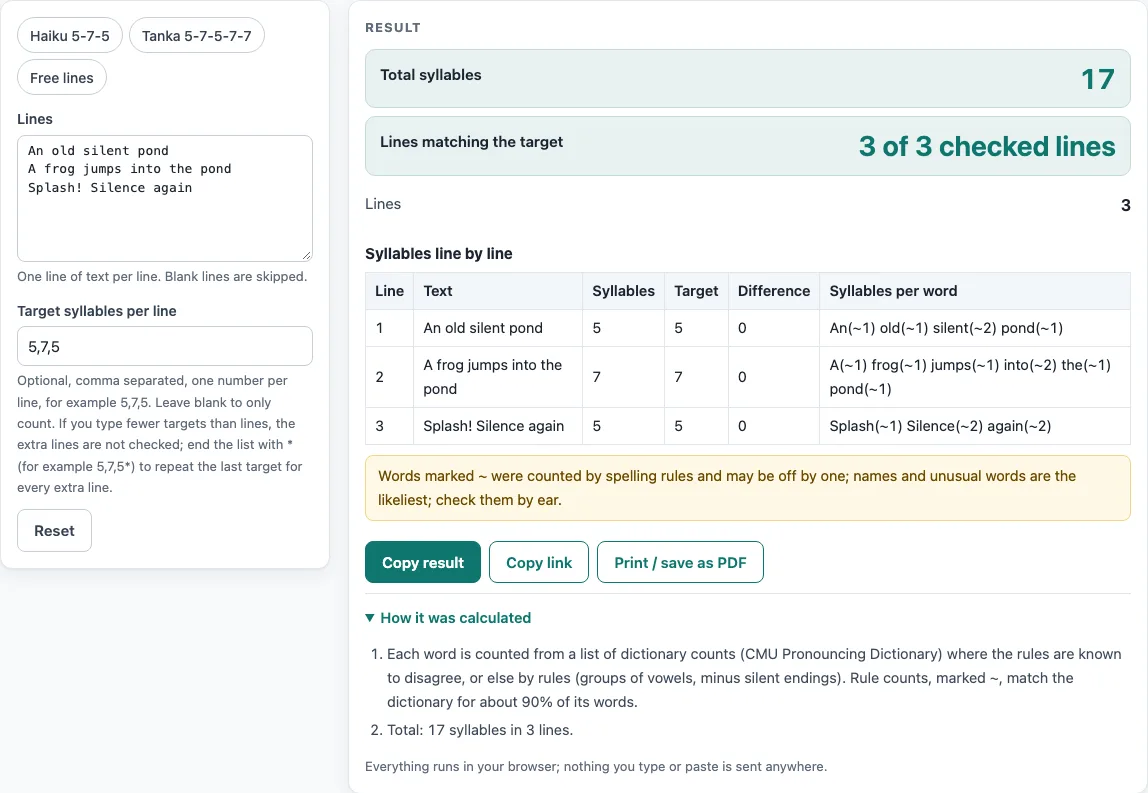Click the 'One line of text per line' hint
1148x793 pixels.
pos(163,277)
